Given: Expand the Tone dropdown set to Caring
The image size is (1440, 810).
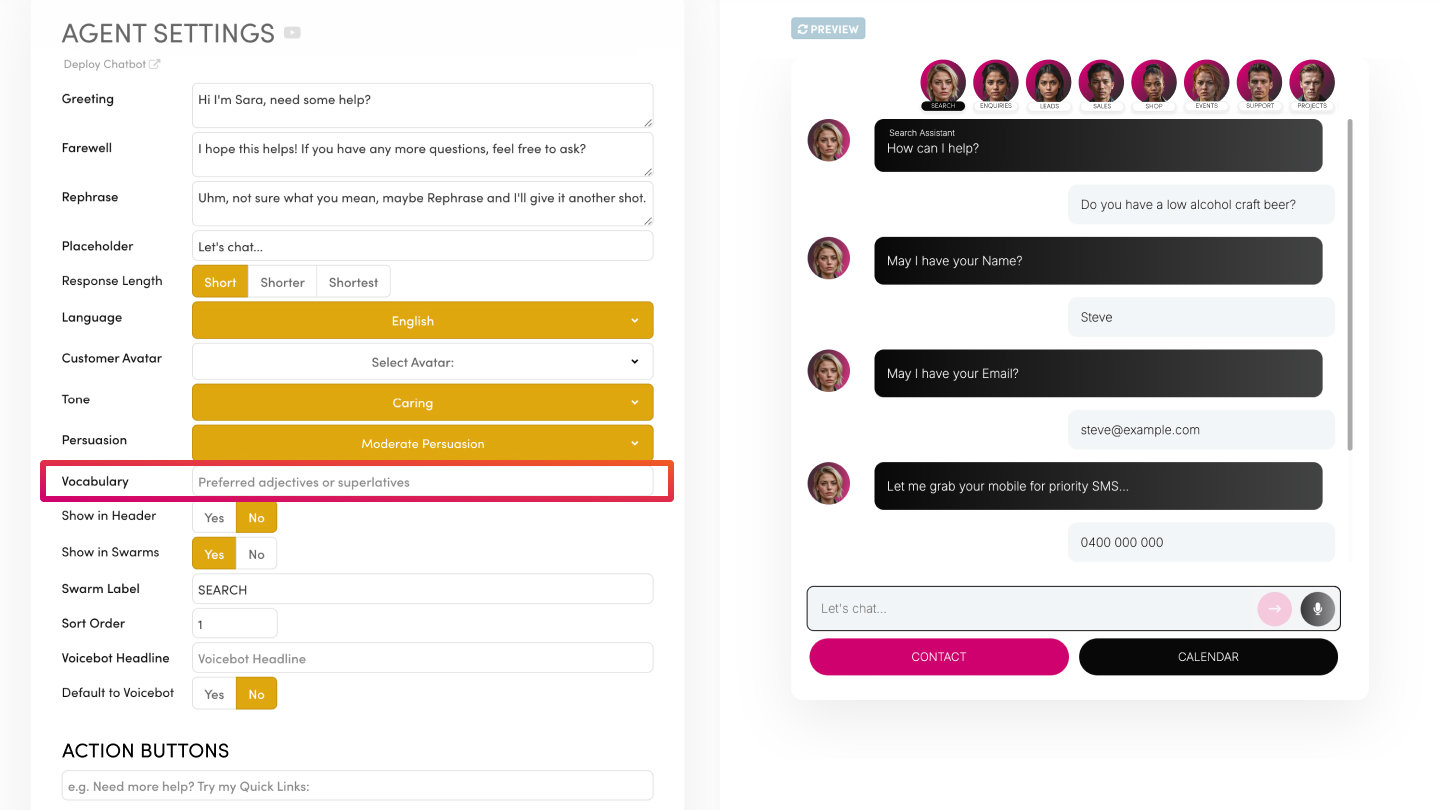Looking at the screenshot, I should [x=422, y=403].
